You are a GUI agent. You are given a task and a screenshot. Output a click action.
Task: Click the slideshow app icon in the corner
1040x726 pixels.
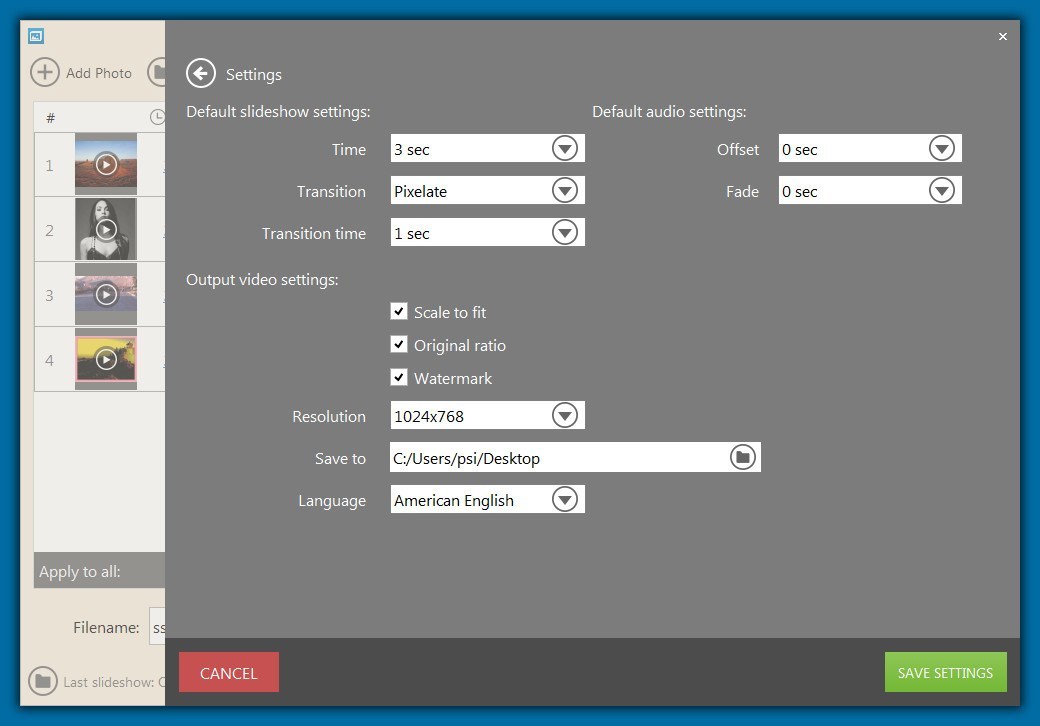(x=36, y=35)
